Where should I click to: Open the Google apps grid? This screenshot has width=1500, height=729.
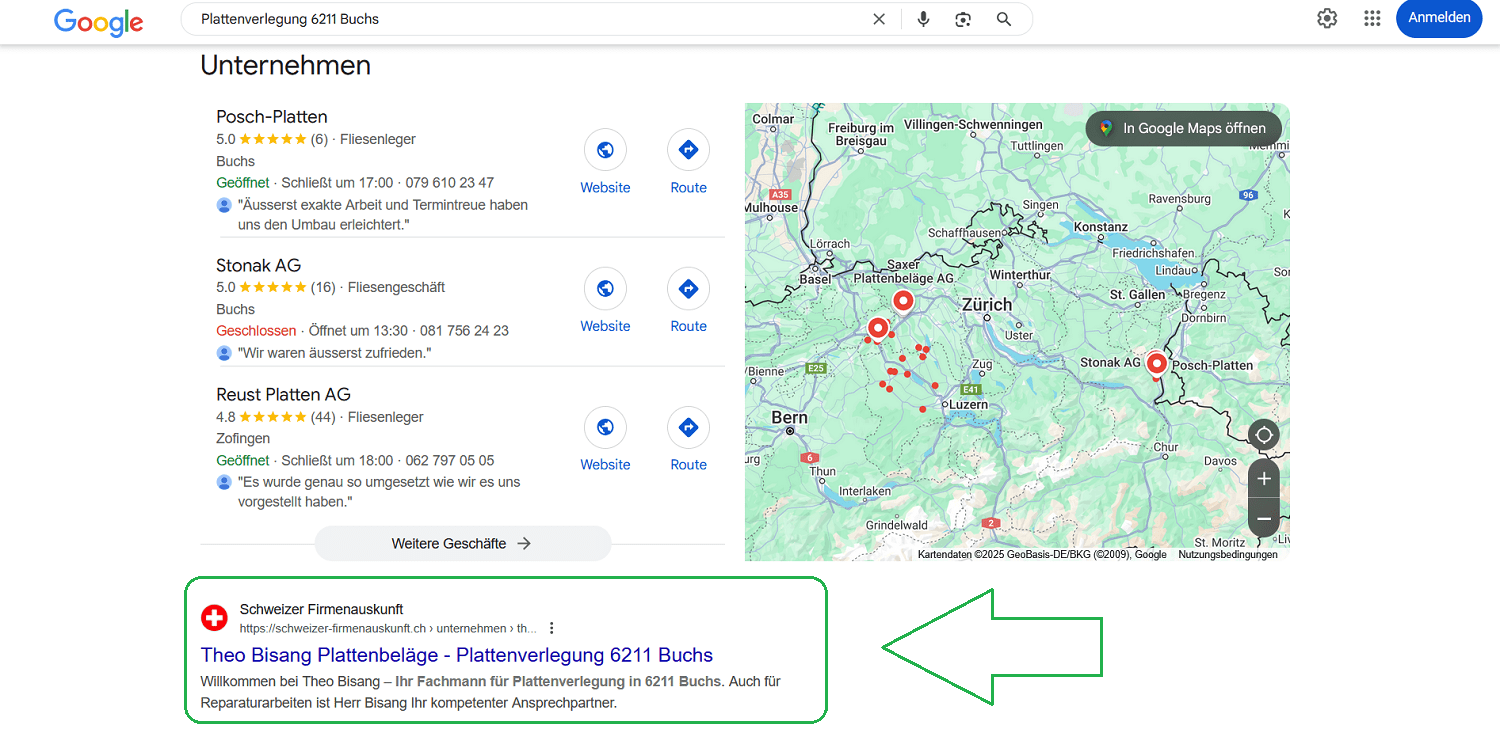1372,18
